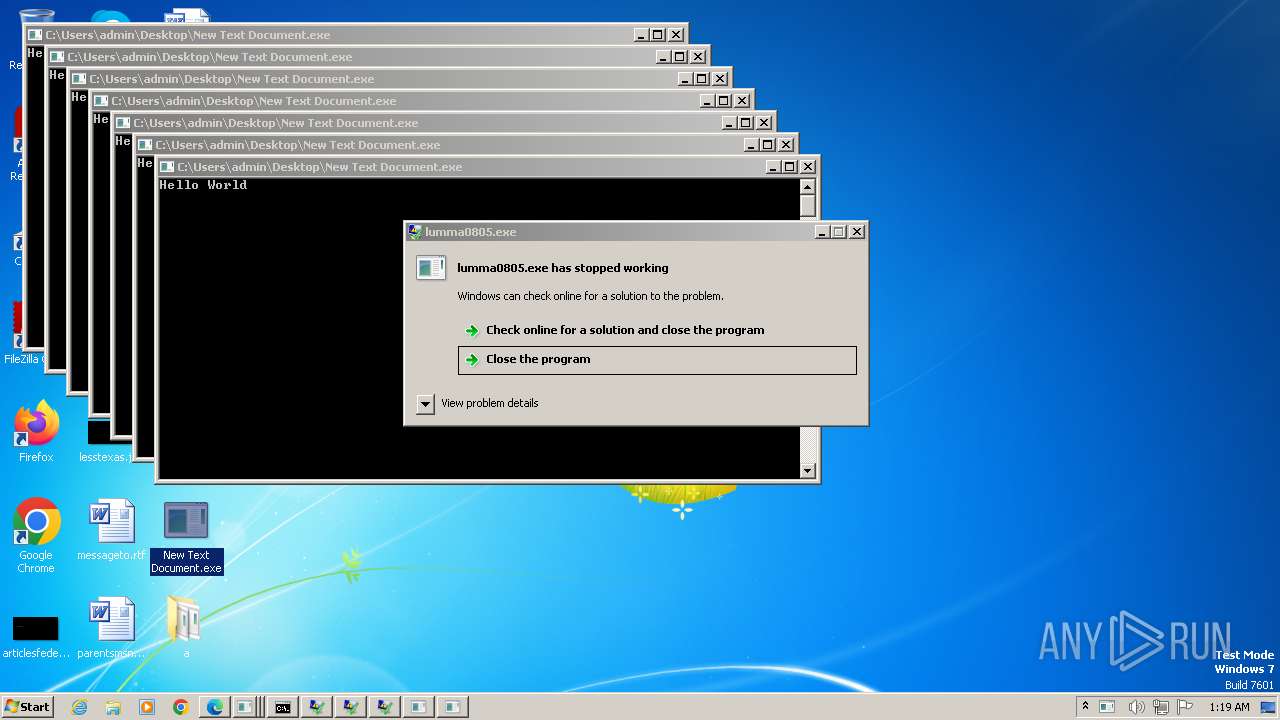Choose Check online for a solution and close
The image size is (1280, 720).
click(624, 330)
